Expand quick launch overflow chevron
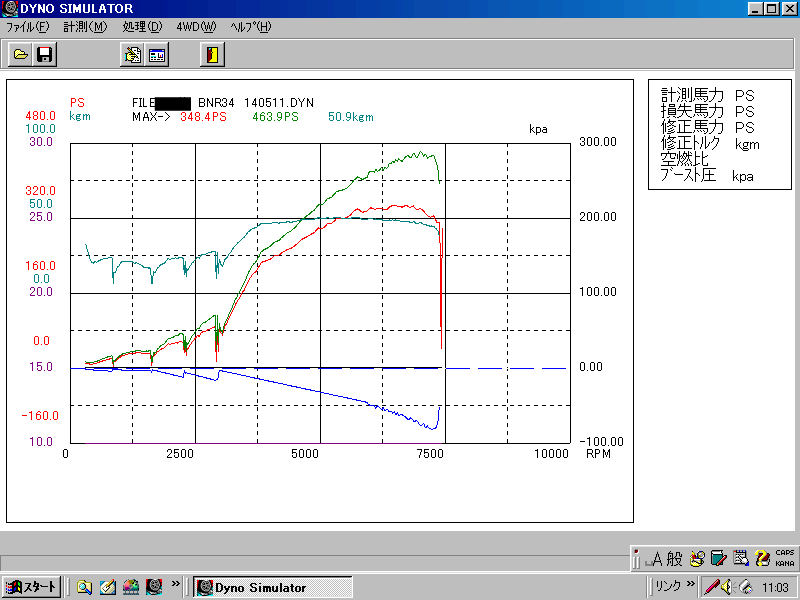 (x=176, y=585)
